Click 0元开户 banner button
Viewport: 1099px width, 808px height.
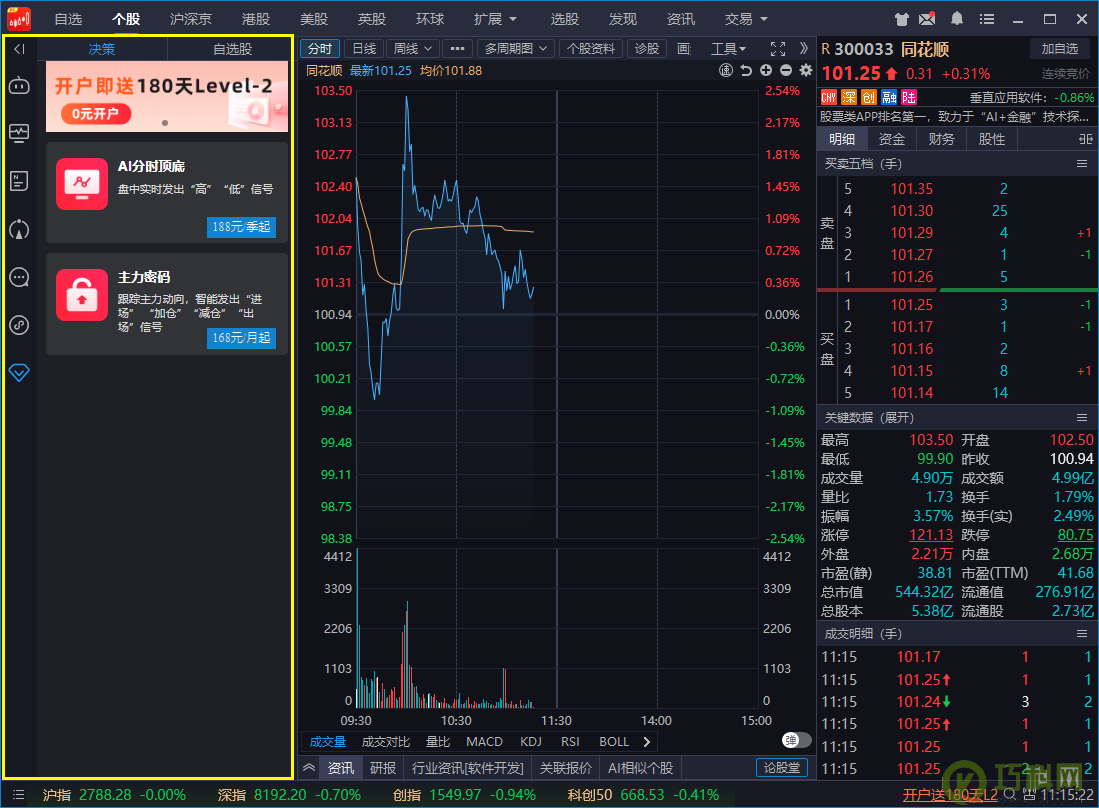point(95,114)
